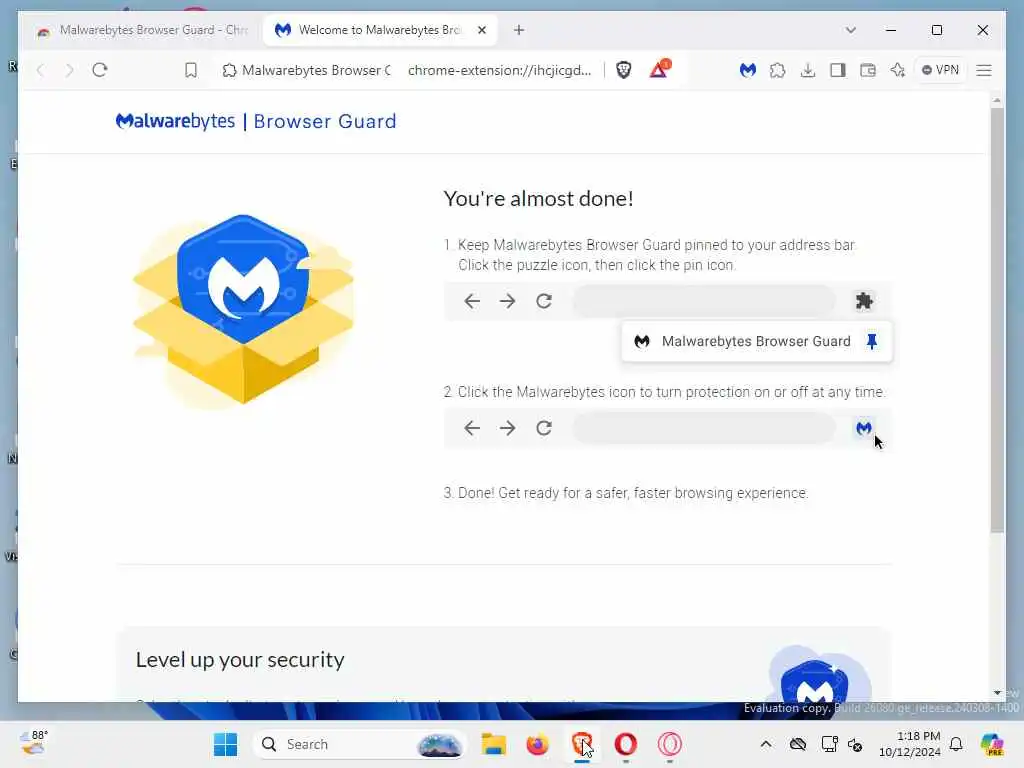The height and width of the screenshot is (768, 1024).
Task: Open Brave Wallet icon
Action: pos(868,70)
